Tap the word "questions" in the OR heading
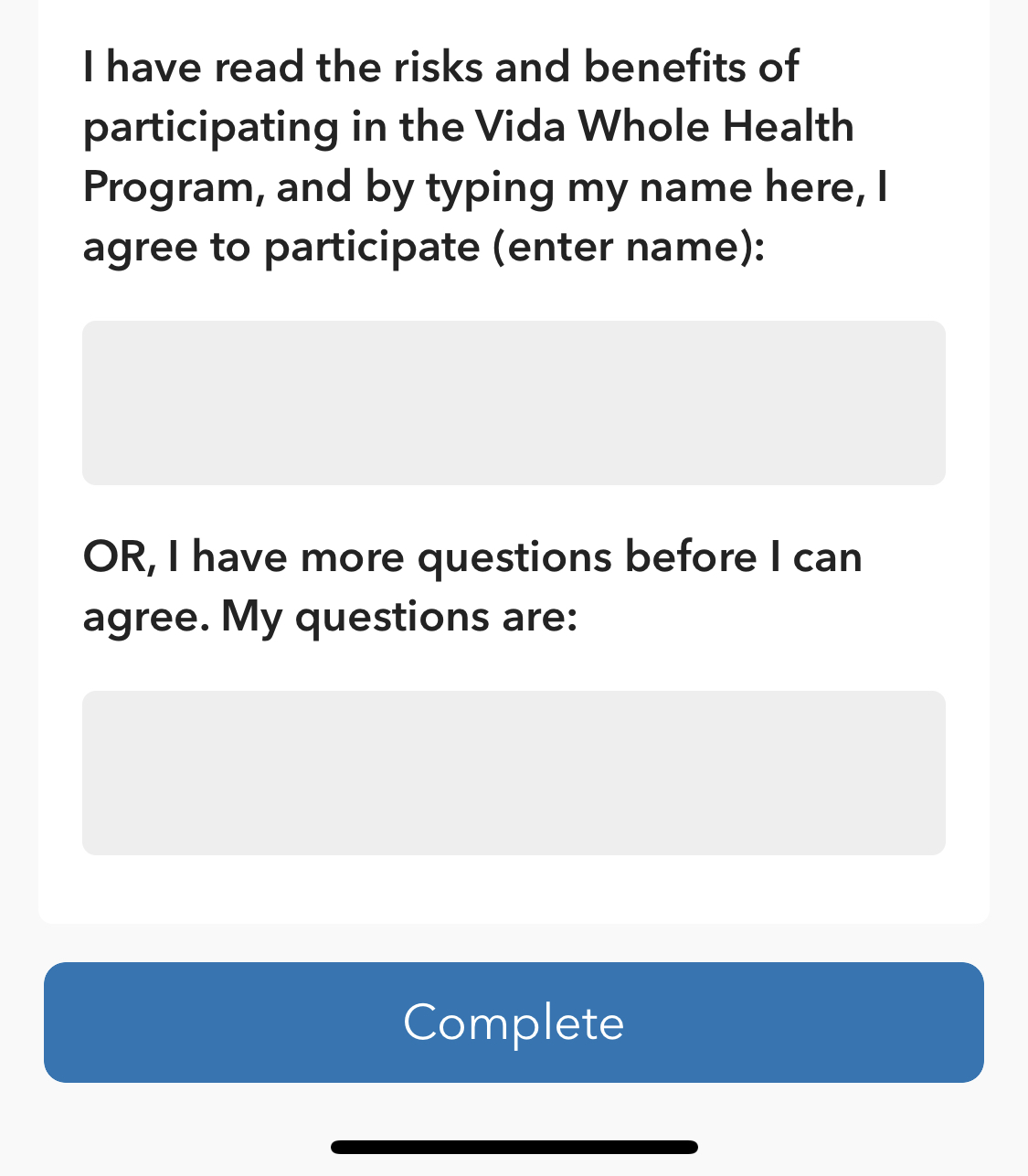This screenshot has width=1028, height=1176. 514,557
